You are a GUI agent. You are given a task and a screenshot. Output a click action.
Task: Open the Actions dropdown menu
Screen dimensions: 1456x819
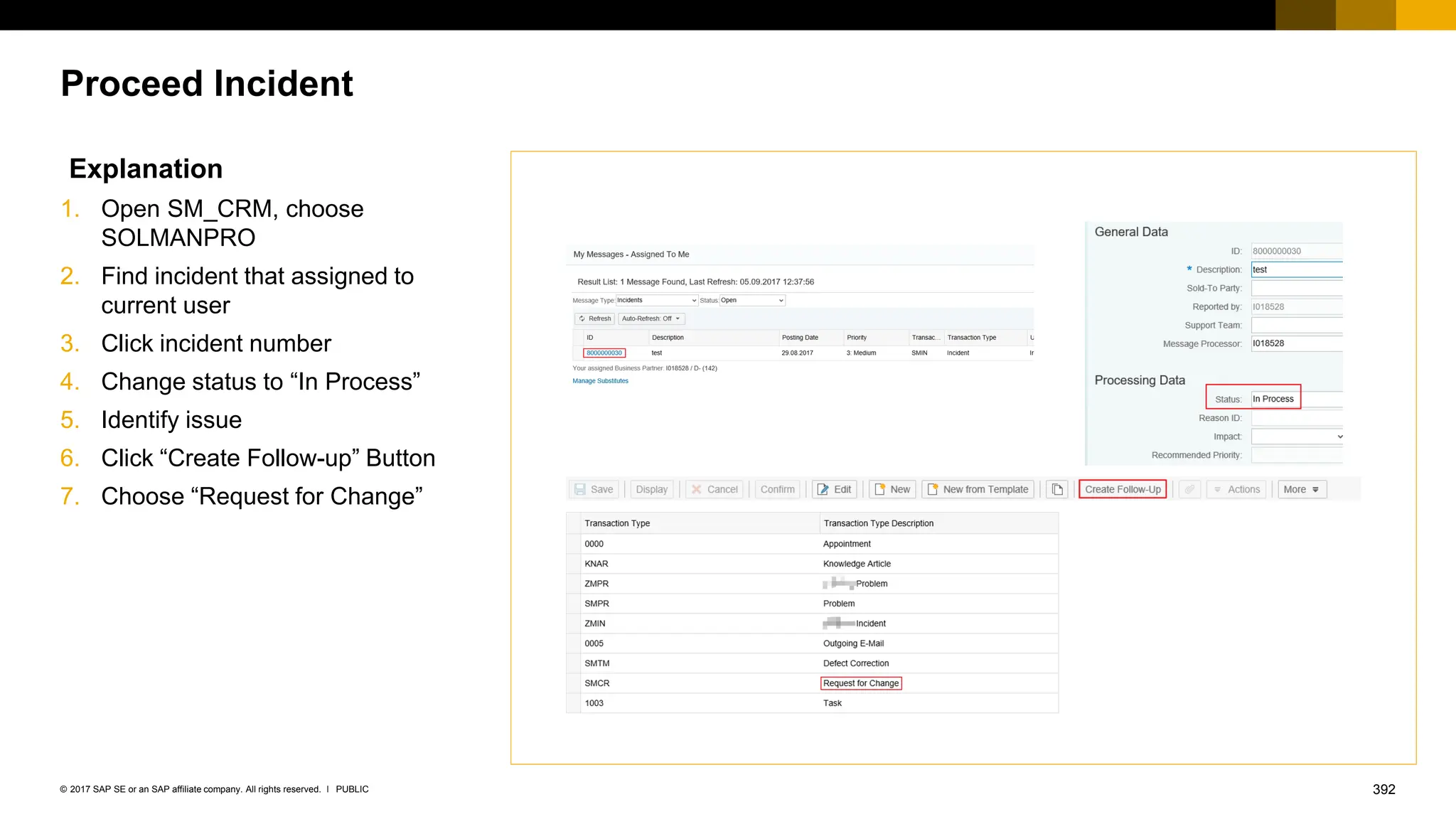(1236, 489)
